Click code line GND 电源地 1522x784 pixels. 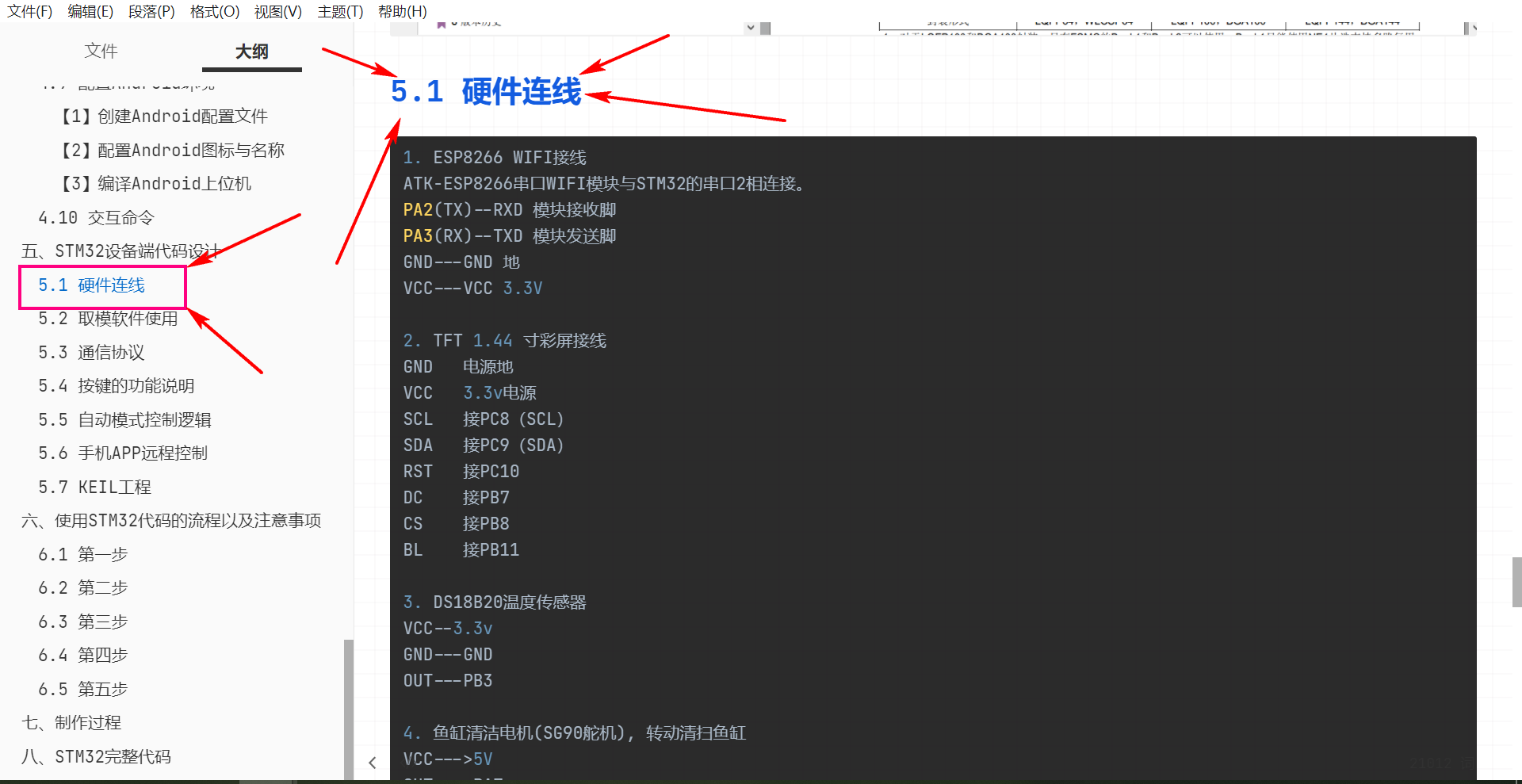[x=458, y=367]
